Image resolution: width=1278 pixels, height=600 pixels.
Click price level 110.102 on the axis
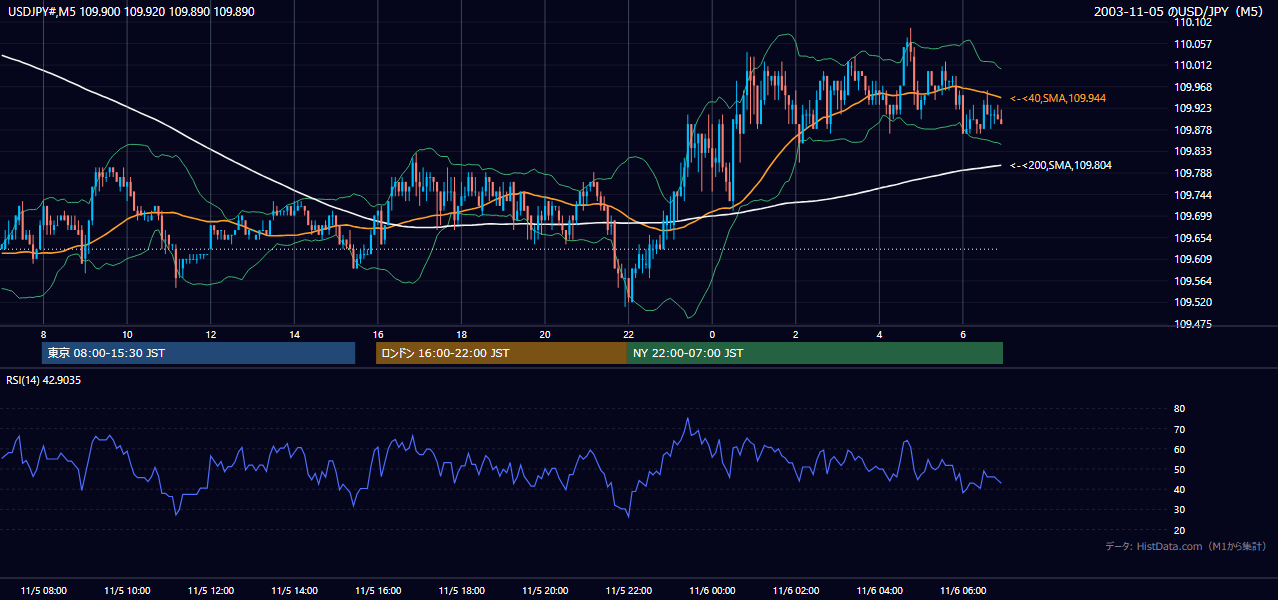1193,22
